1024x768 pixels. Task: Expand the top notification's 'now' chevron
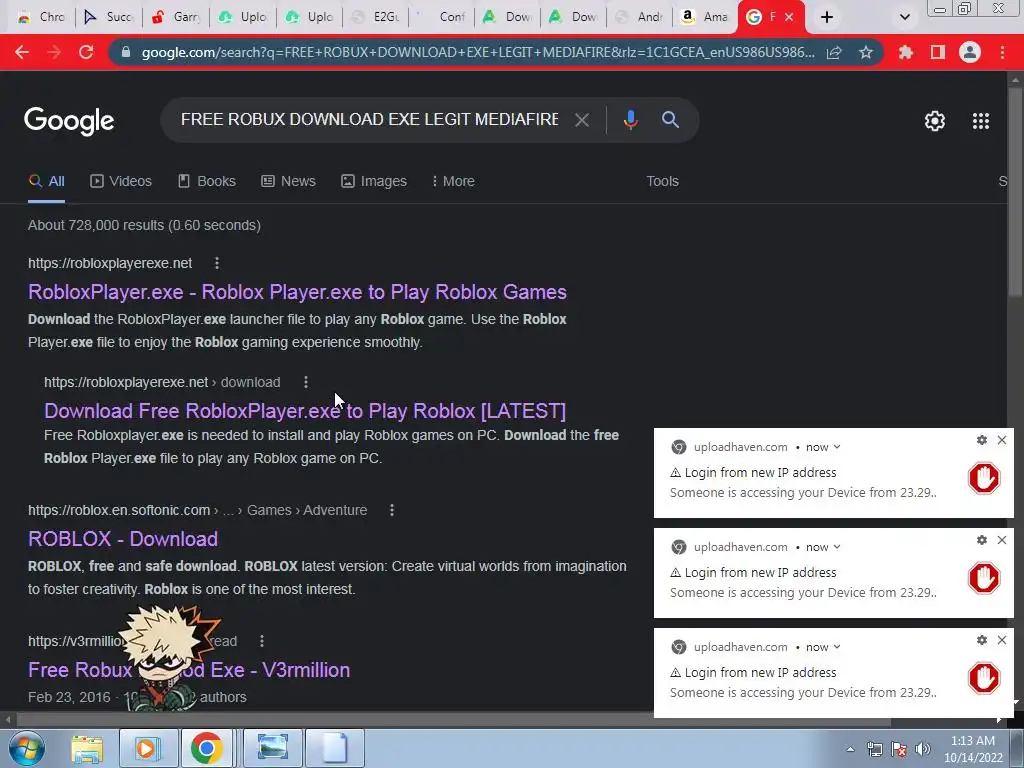click(x=837, y=447)
